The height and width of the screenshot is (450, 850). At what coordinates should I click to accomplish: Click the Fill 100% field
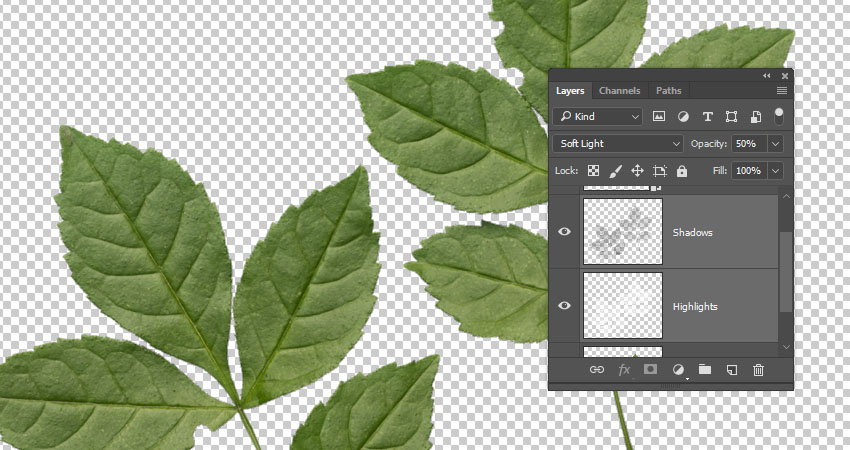(x=750, y=171)
